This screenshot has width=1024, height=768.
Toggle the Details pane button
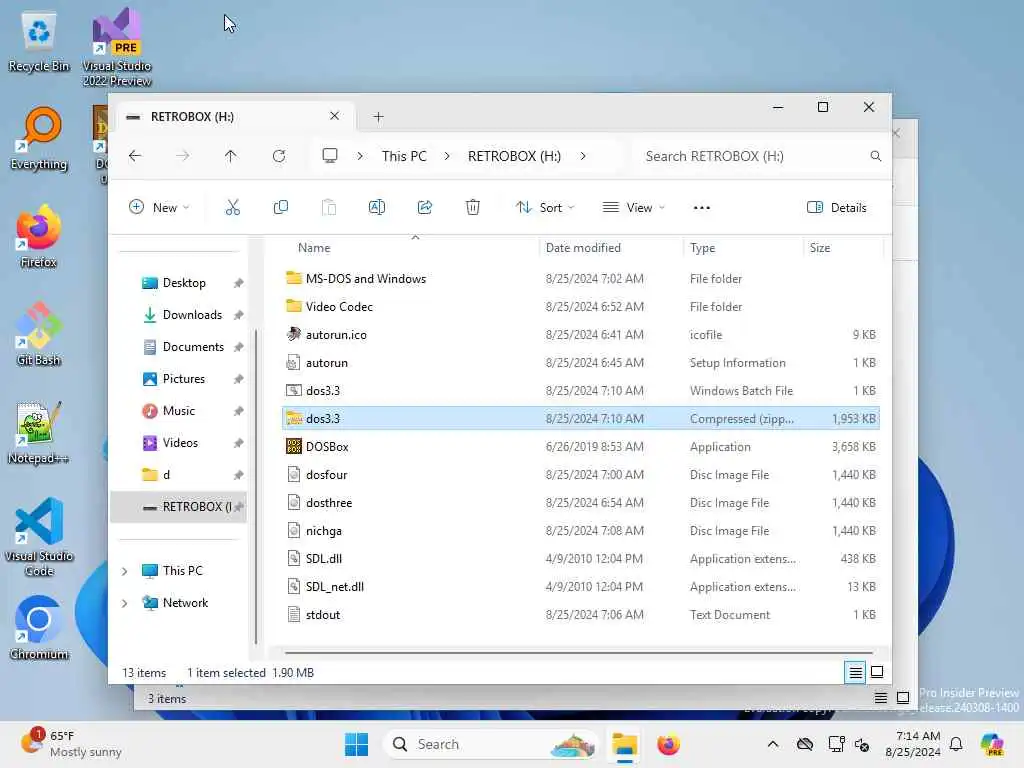point(837,208)
